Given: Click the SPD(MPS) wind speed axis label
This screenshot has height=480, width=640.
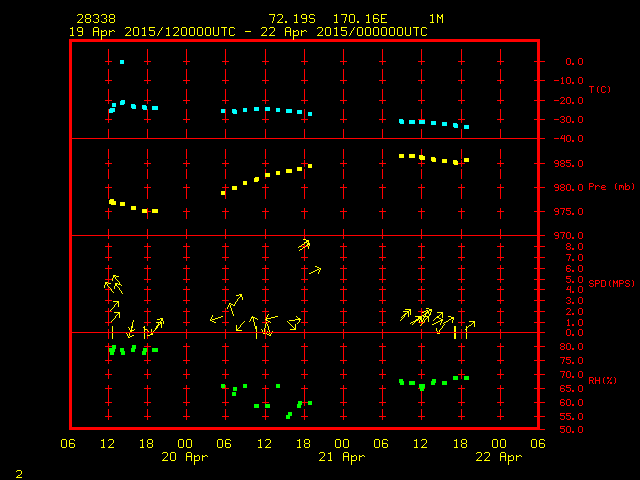Looking at the screenshot, I should tap(611, 283).
